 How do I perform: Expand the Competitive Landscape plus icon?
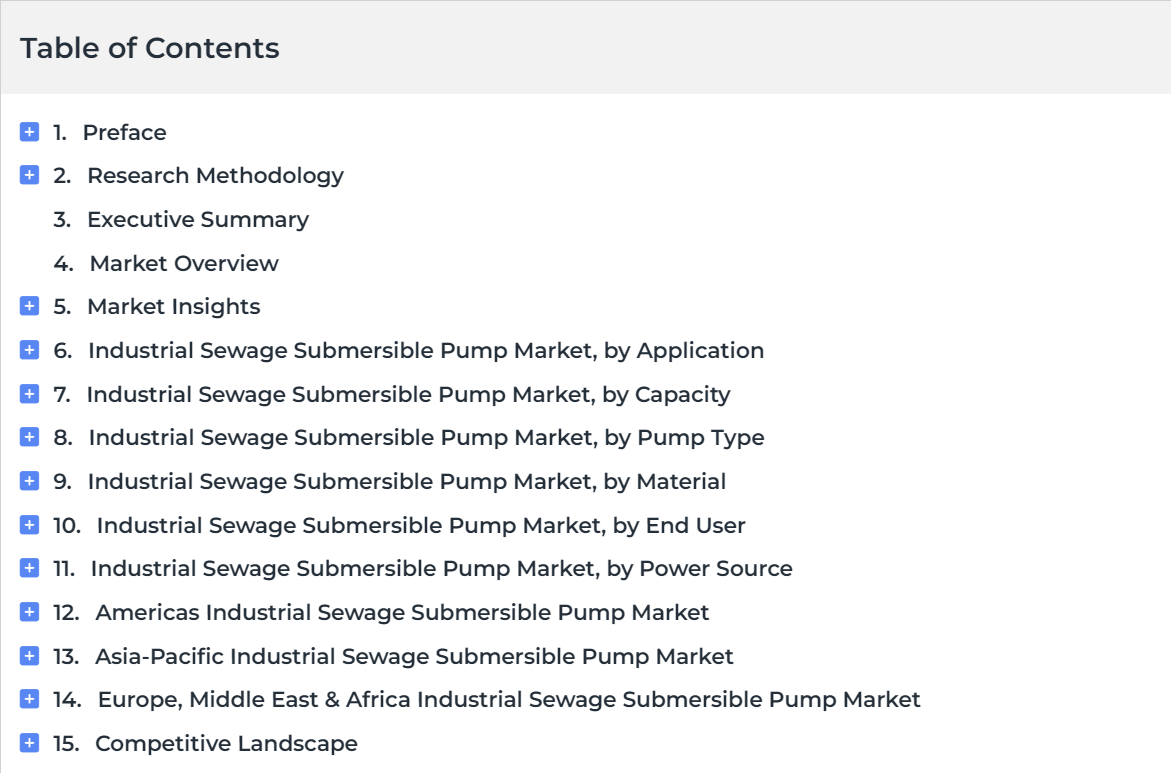pyautogui.click(x=29, y=743)
